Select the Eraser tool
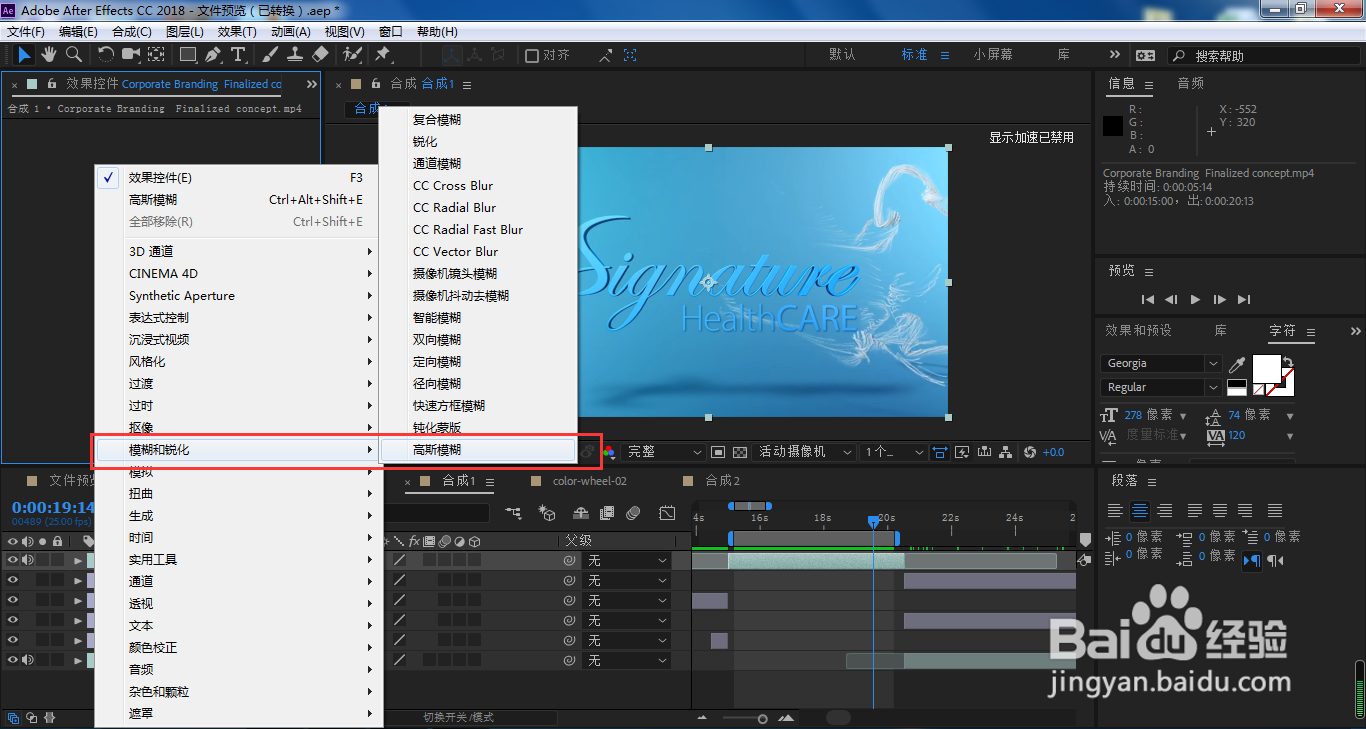 click(x=320, y=54)
